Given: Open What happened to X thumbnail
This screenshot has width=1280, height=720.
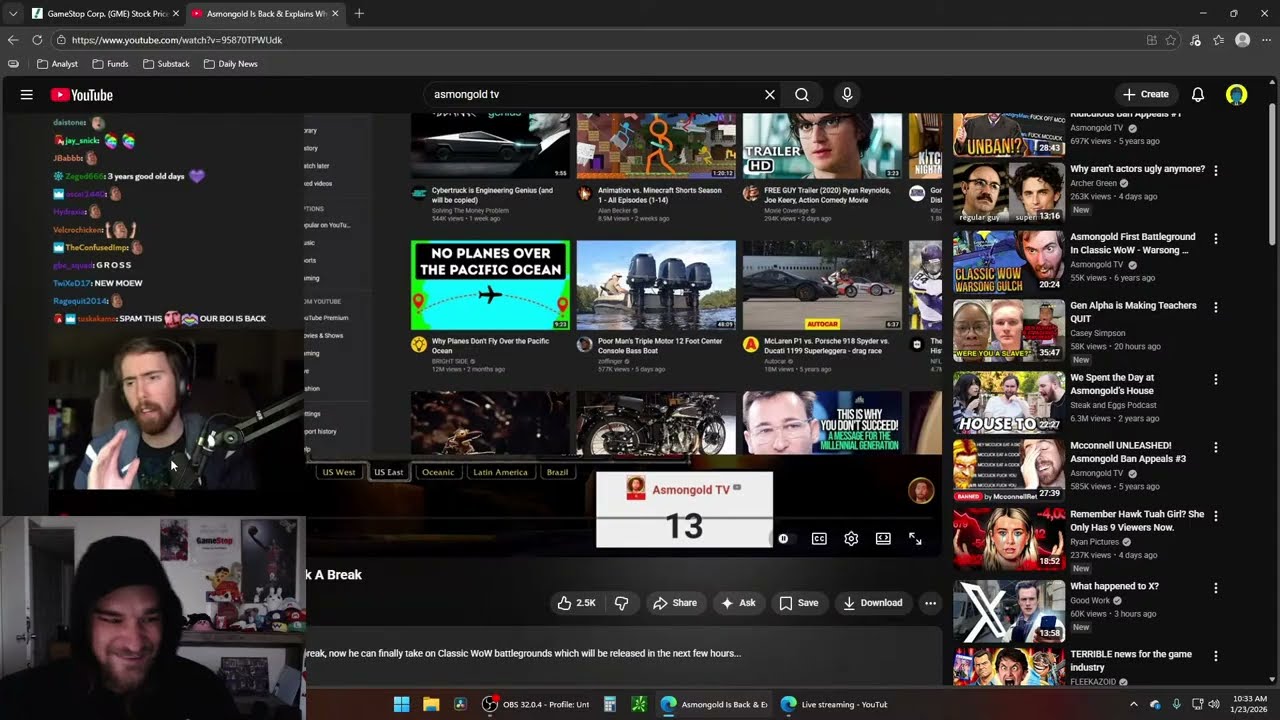Looking at the screenshot, I should pos(1008,611).
